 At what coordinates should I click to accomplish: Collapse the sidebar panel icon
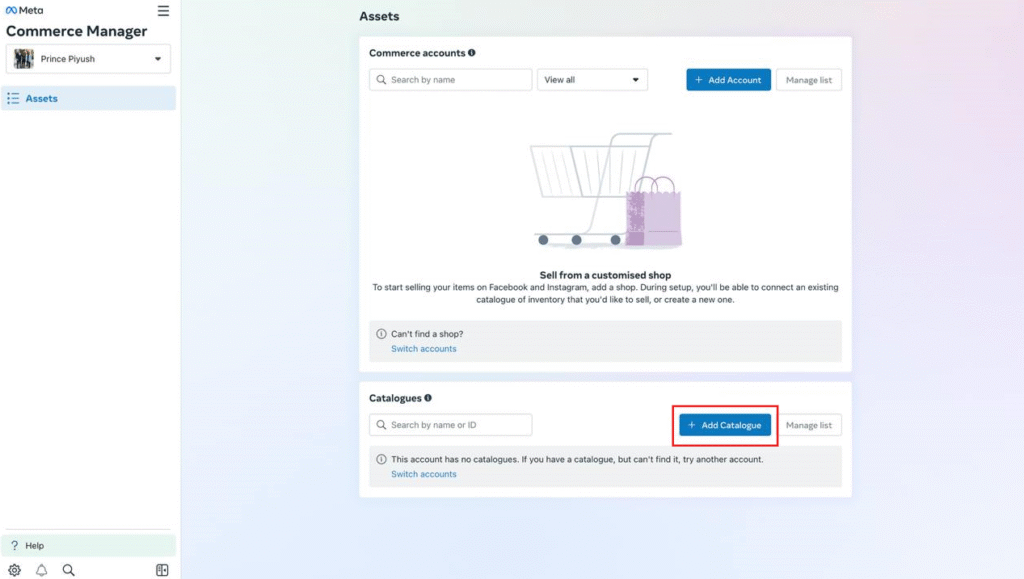[162, 570]
